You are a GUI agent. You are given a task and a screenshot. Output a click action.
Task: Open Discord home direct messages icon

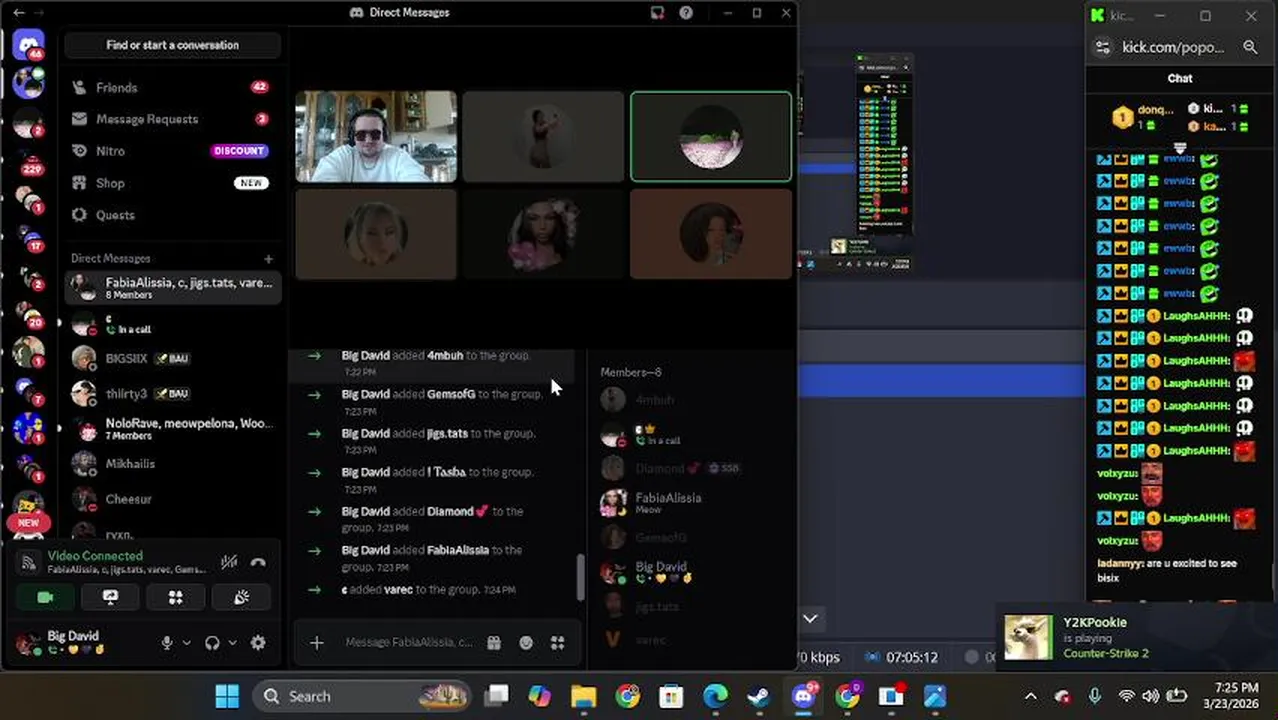(28, 45)
